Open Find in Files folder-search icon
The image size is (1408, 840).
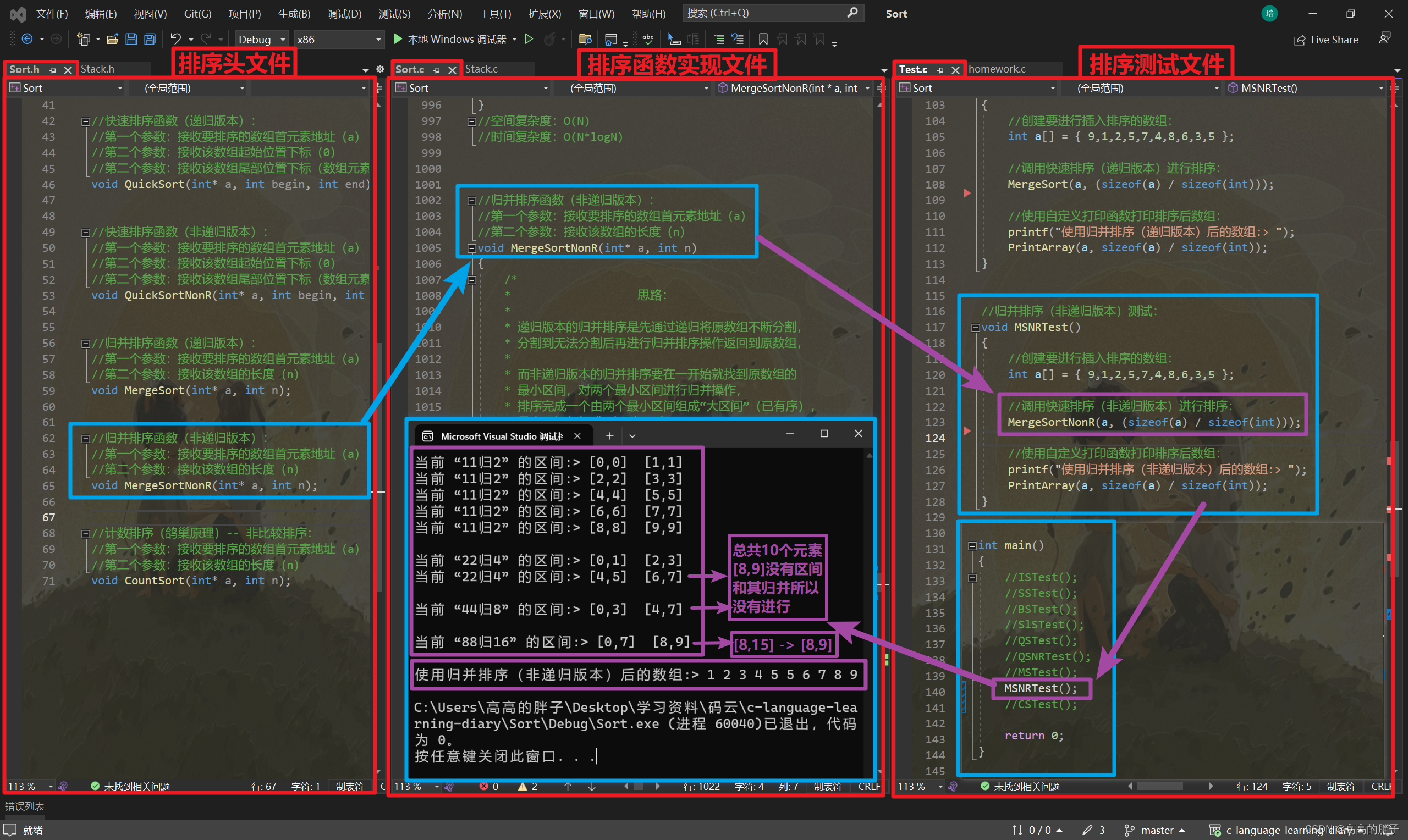[585, 39]
